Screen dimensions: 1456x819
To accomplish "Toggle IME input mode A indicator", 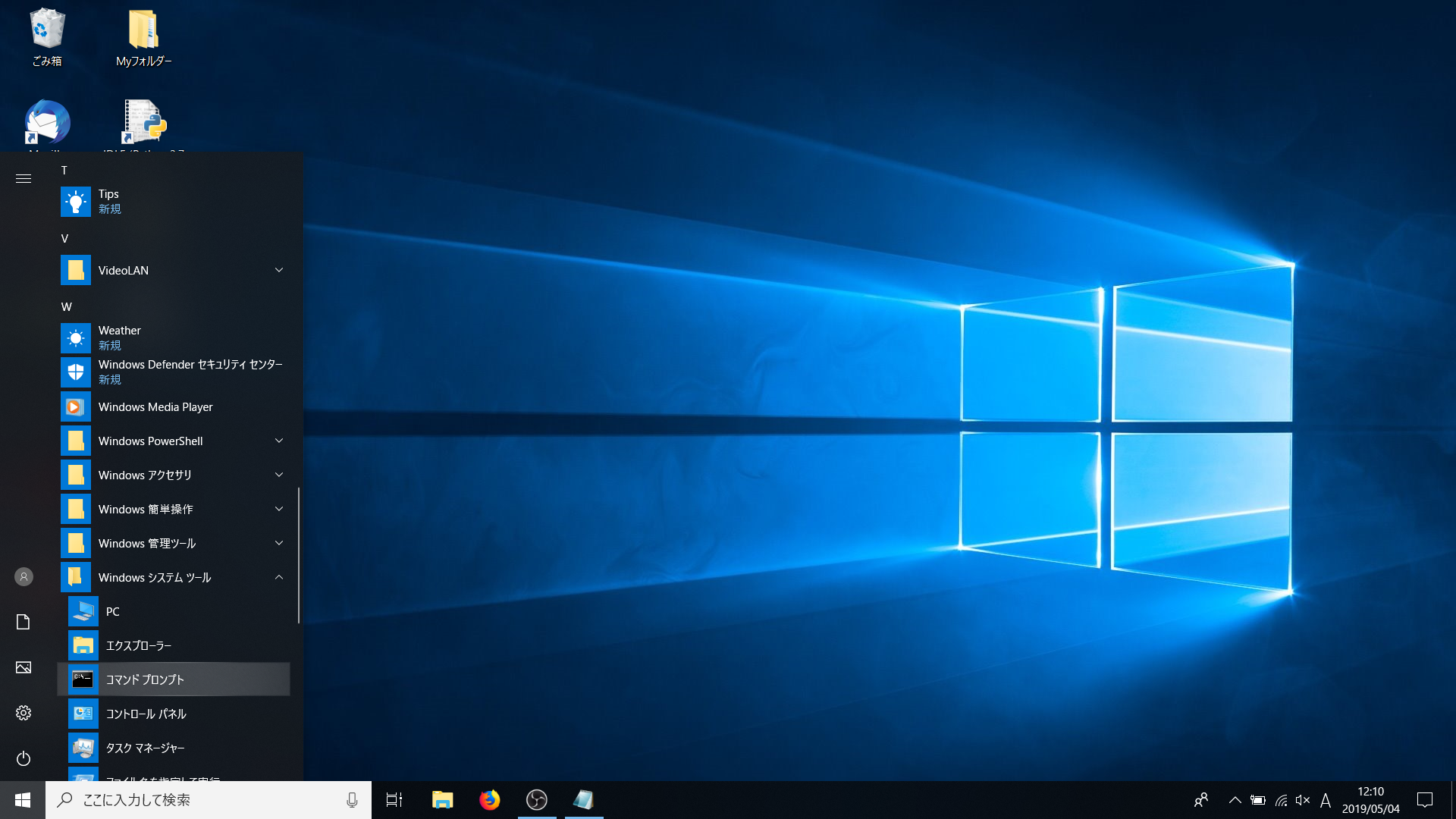I will click(1326, 800).
